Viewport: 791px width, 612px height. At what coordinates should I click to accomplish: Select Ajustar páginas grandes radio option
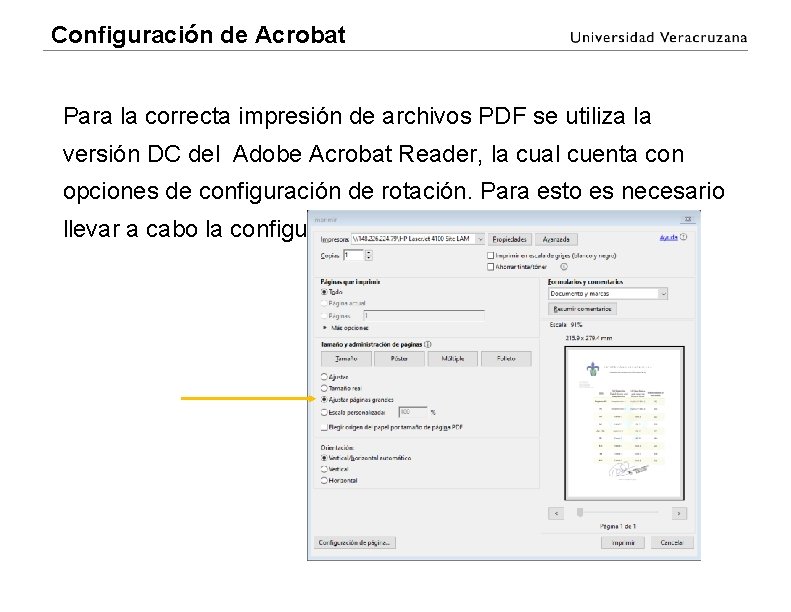coord(324,400)
